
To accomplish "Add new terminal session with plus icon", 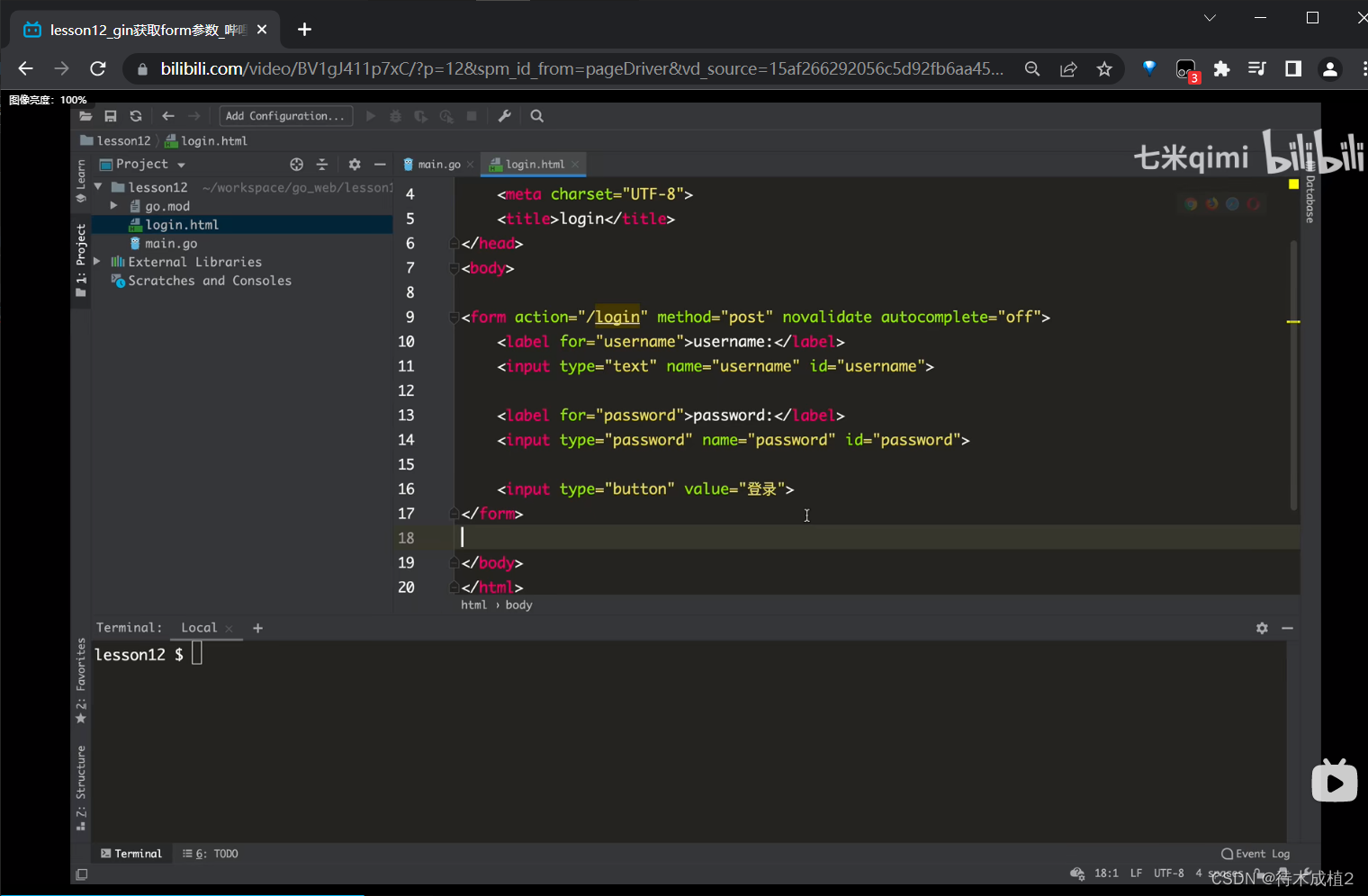I will (258, 628).
